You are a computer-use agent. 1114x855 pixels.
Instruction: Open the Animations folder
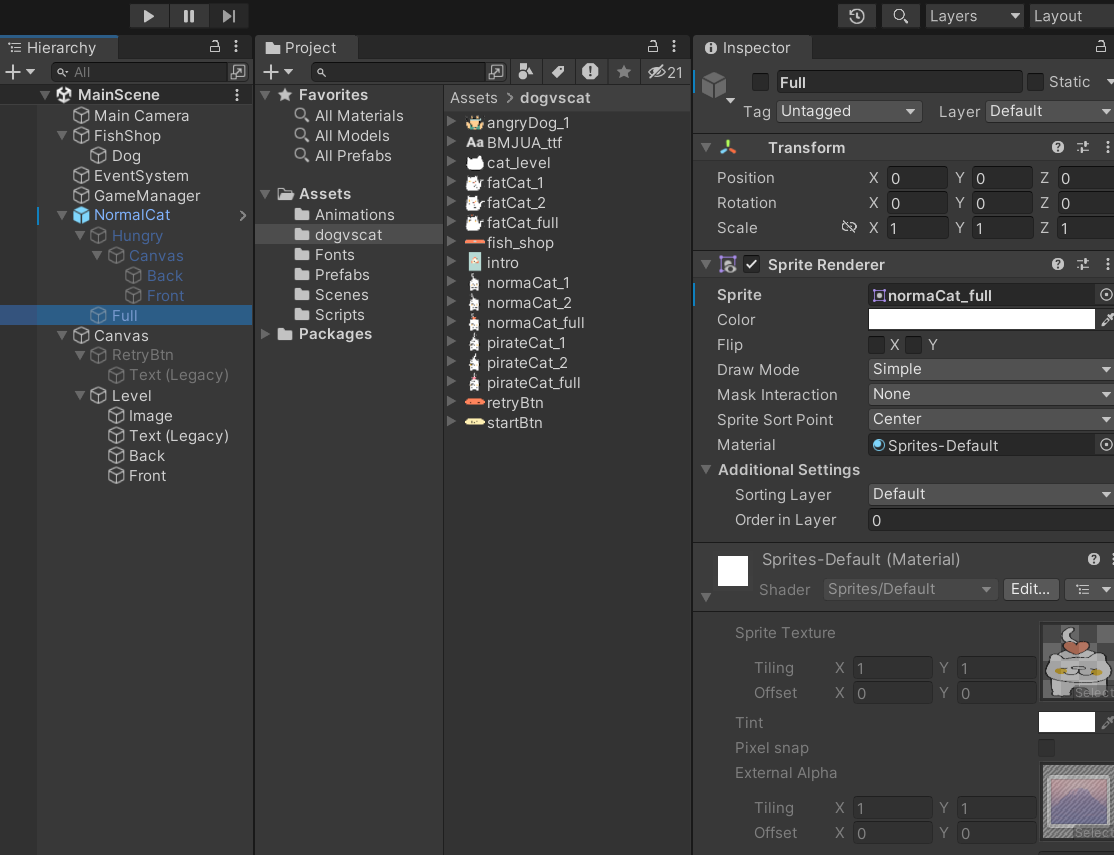point(354,215)
